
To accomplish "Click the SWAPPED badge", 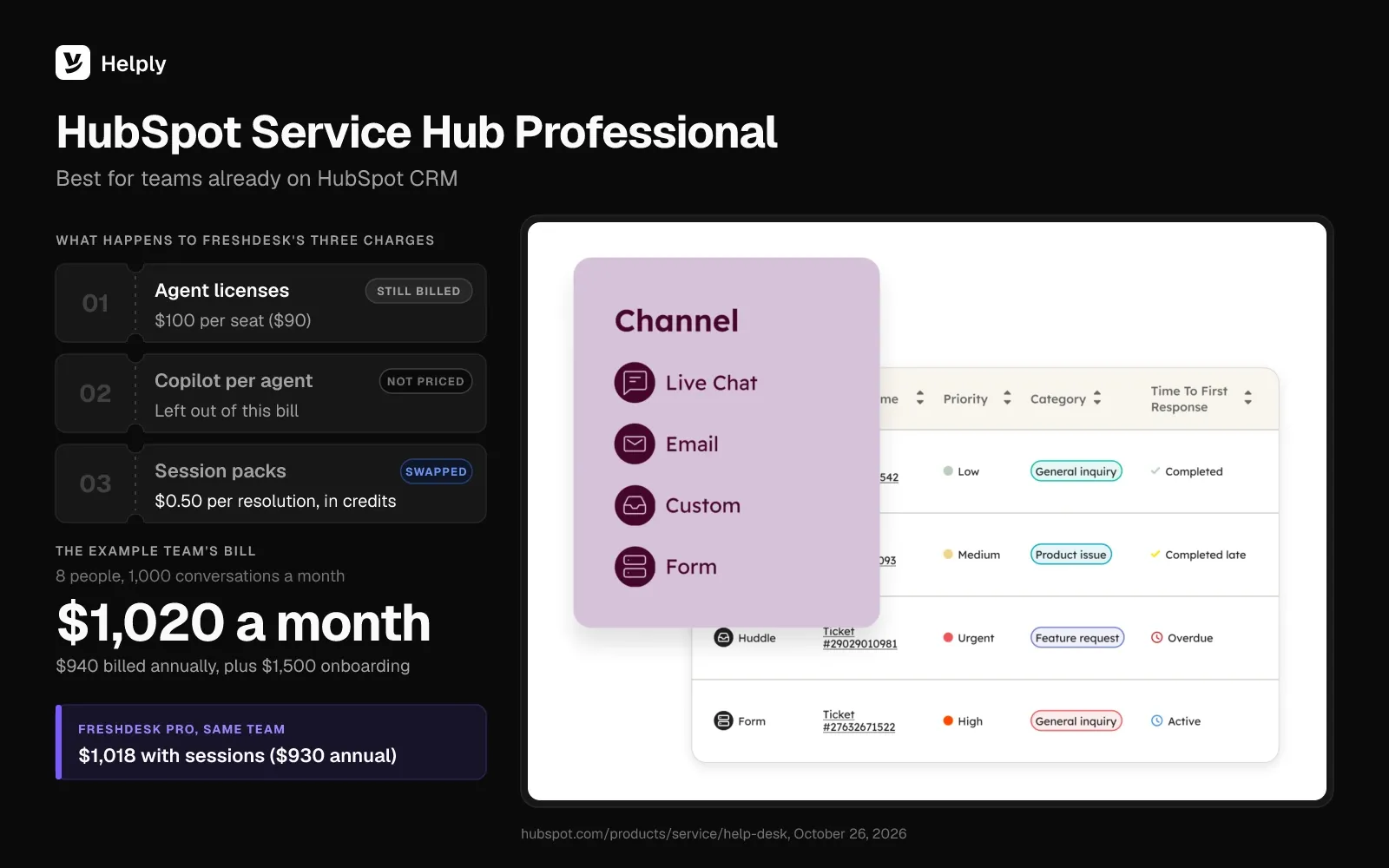I will click(436, 471).
